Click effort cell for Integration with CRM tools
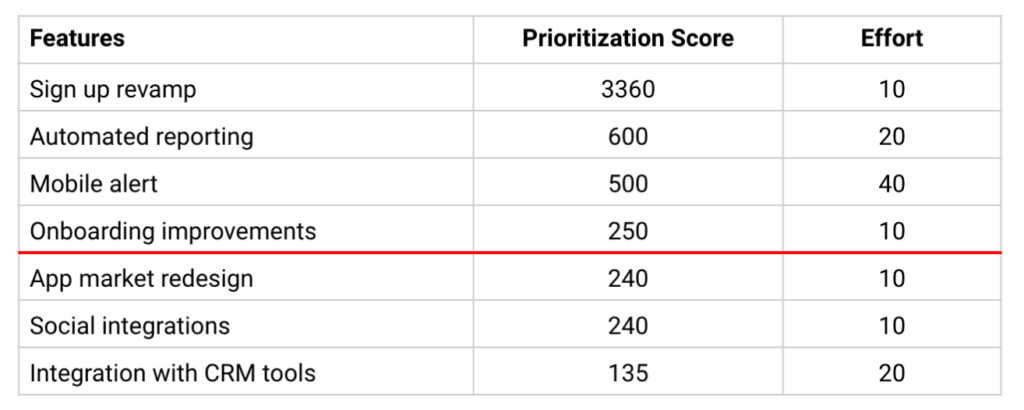Viewport: 1024px width, 410px height. tap(891, 372)
